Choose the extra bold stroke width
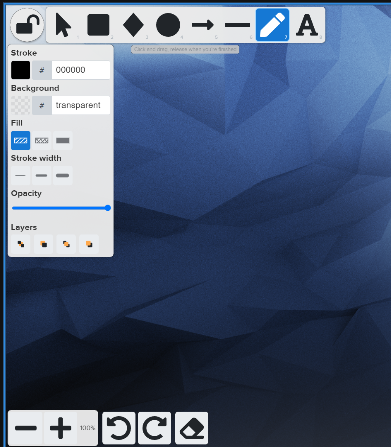 pos(63,175)
